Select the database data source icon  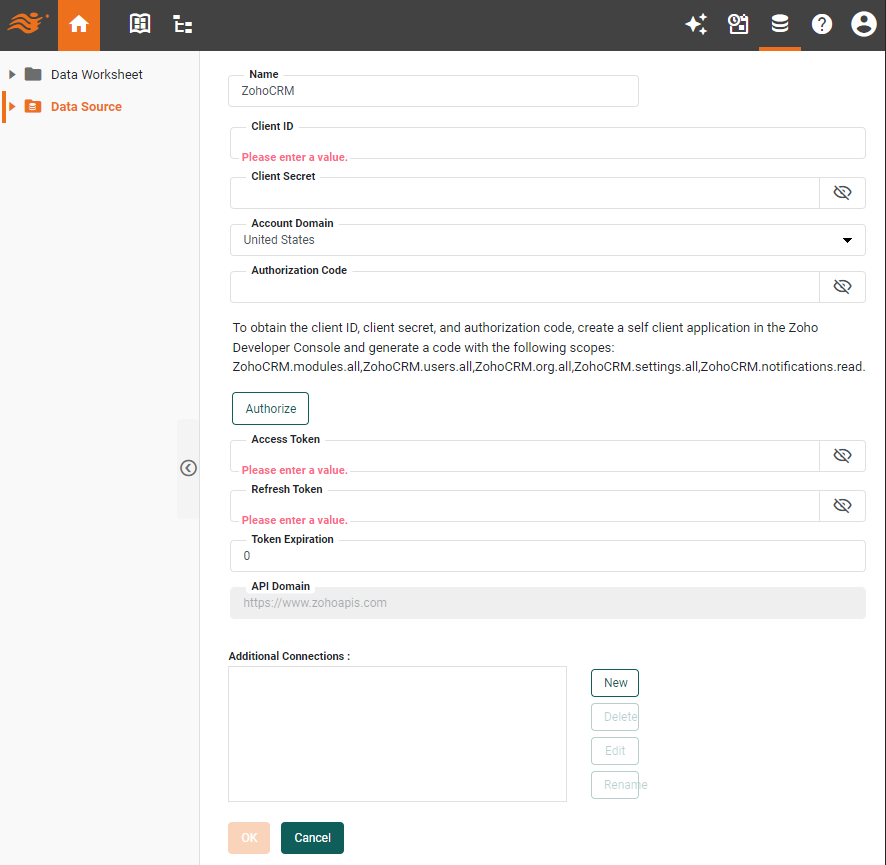[x=780, y=24]
